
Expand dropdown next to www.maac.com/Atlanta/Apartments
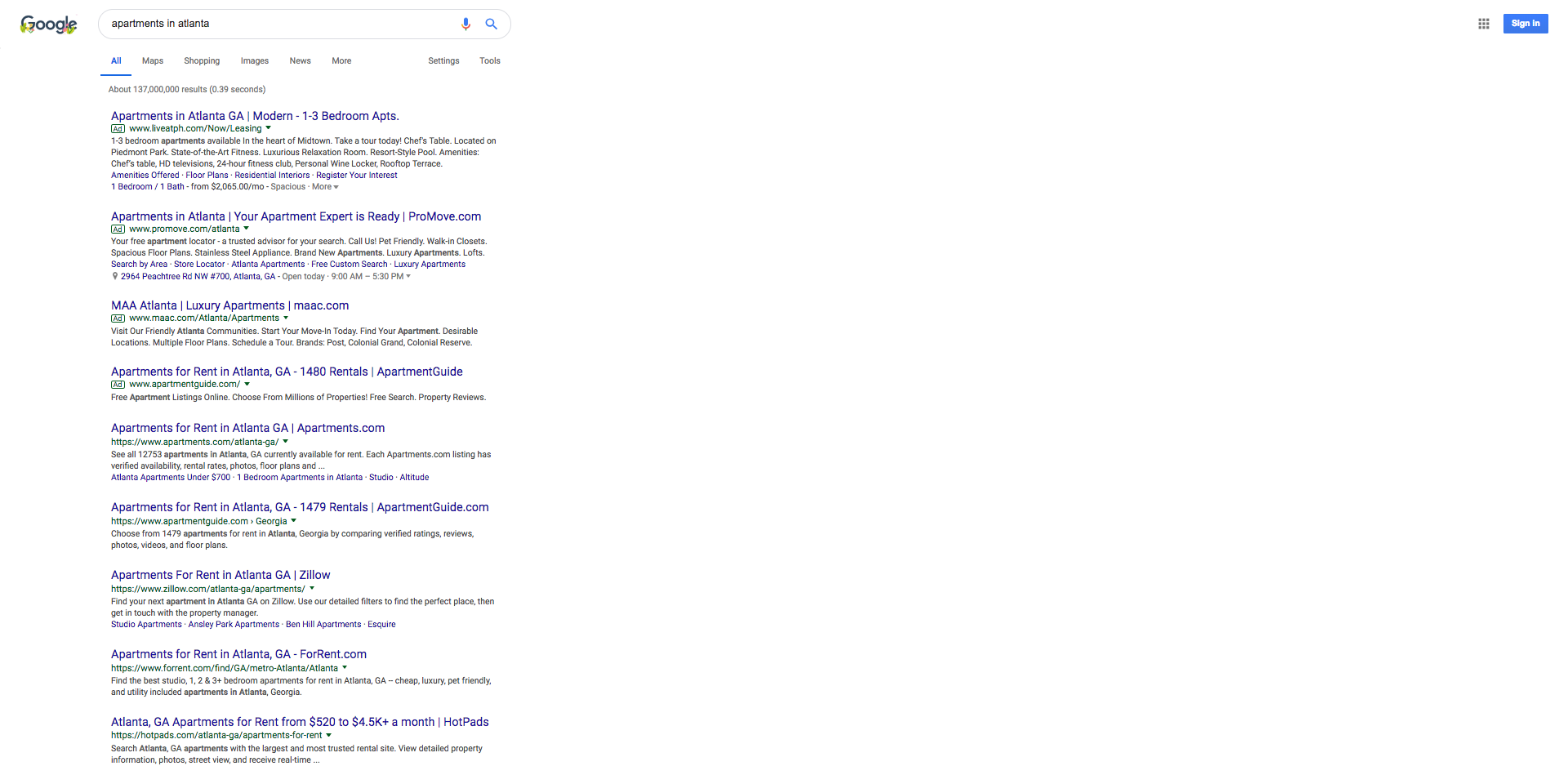tap(286, 318)
